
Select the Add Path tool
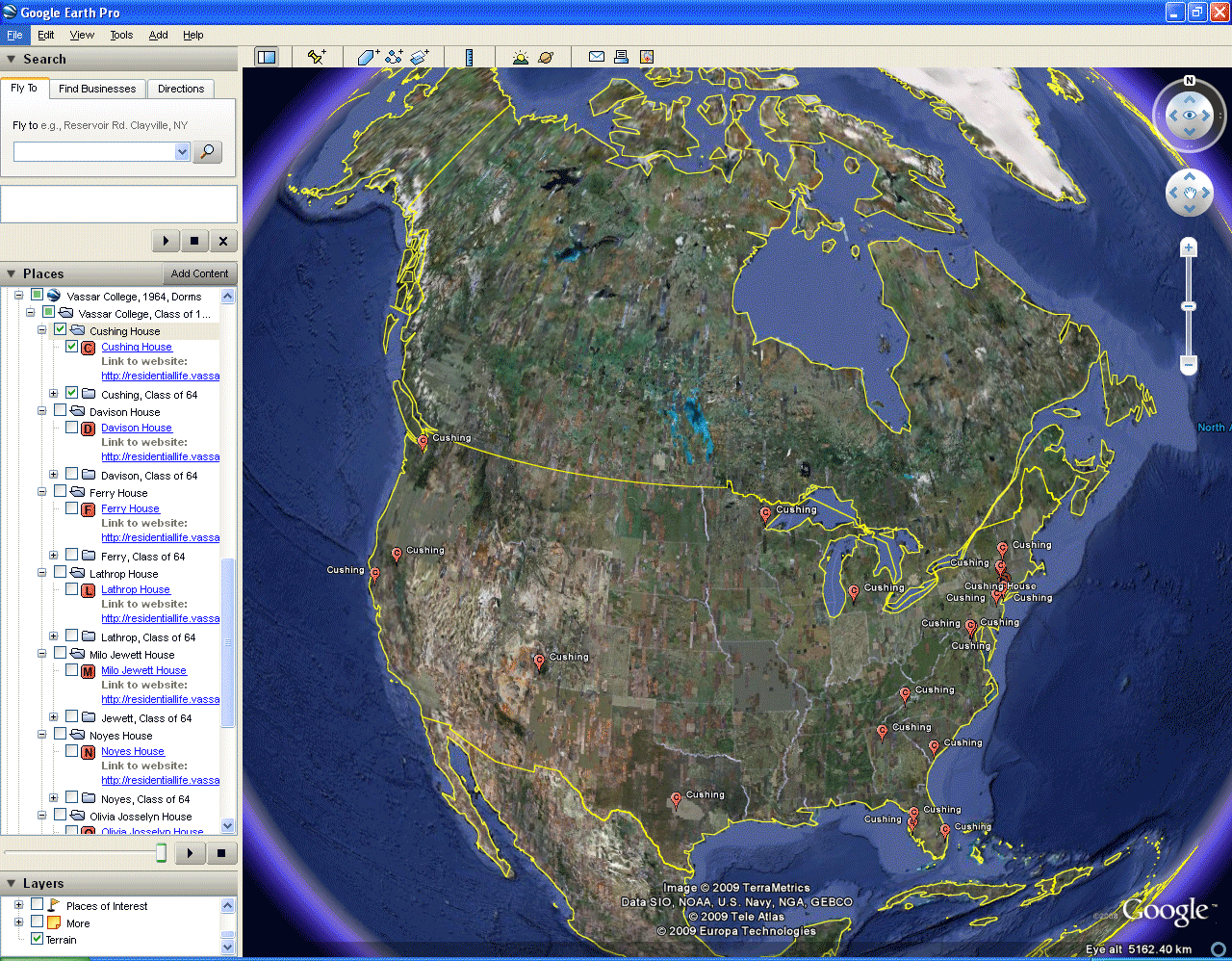(x=394, y=58)
